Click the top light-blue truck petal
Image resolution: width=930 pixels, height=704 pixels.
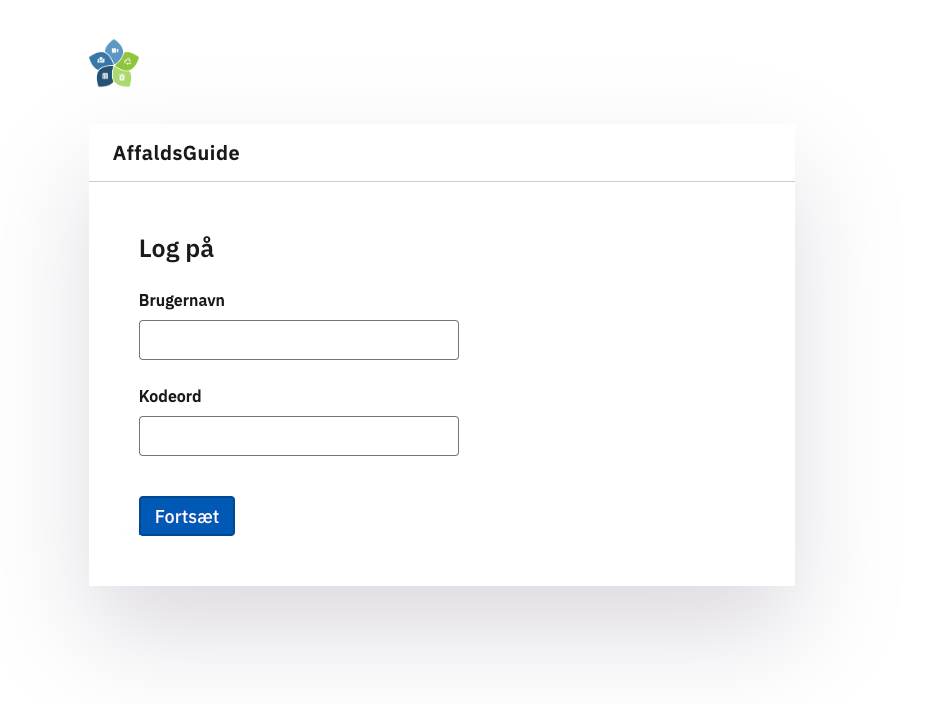114,50
